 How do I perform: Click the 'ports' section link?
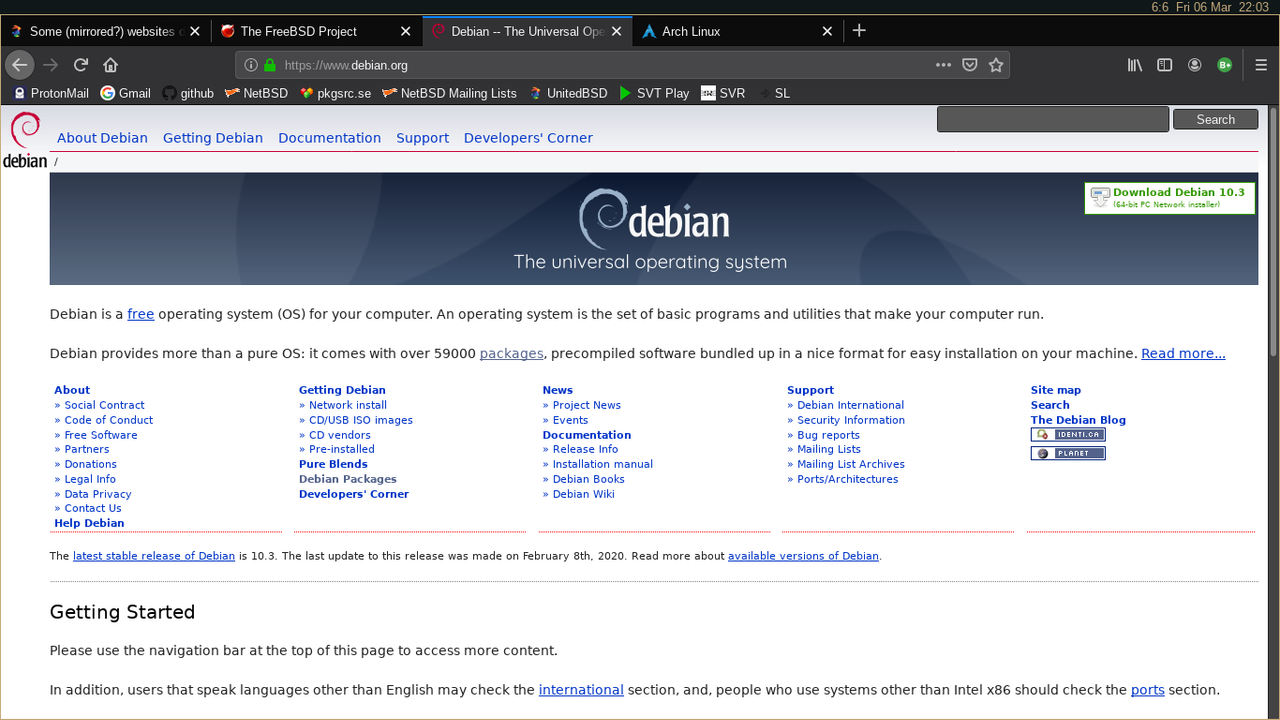click(x=1147, y=690)
